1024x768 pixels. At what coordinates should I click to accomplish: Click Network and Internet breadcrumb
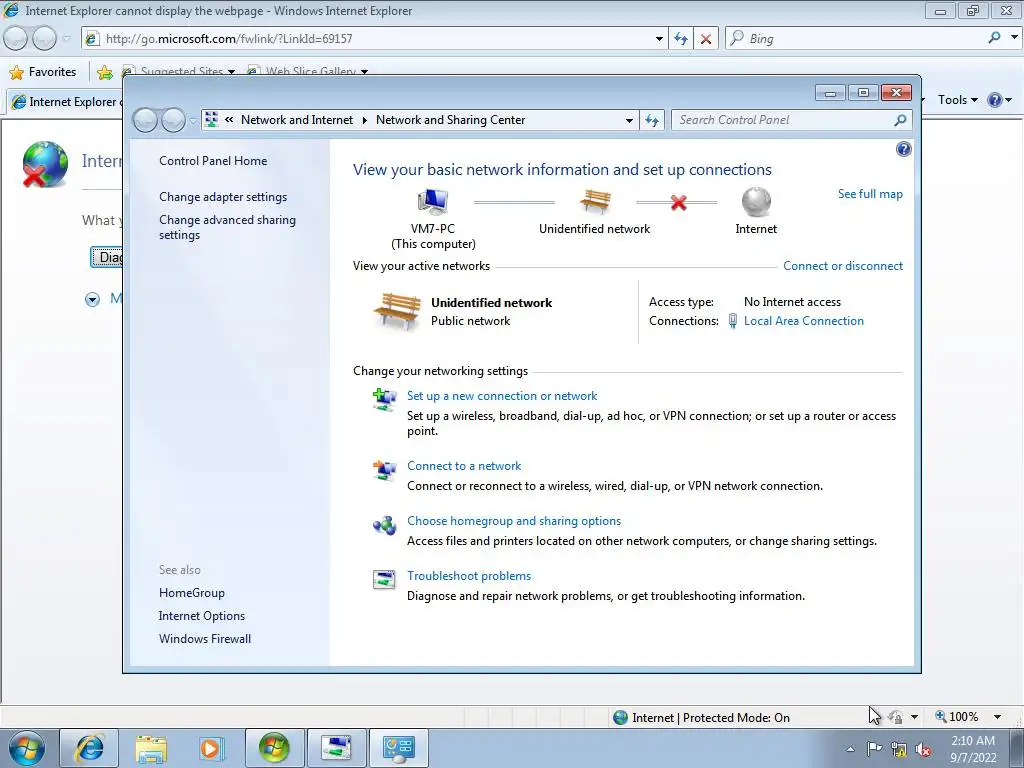(x=296, y=120)
